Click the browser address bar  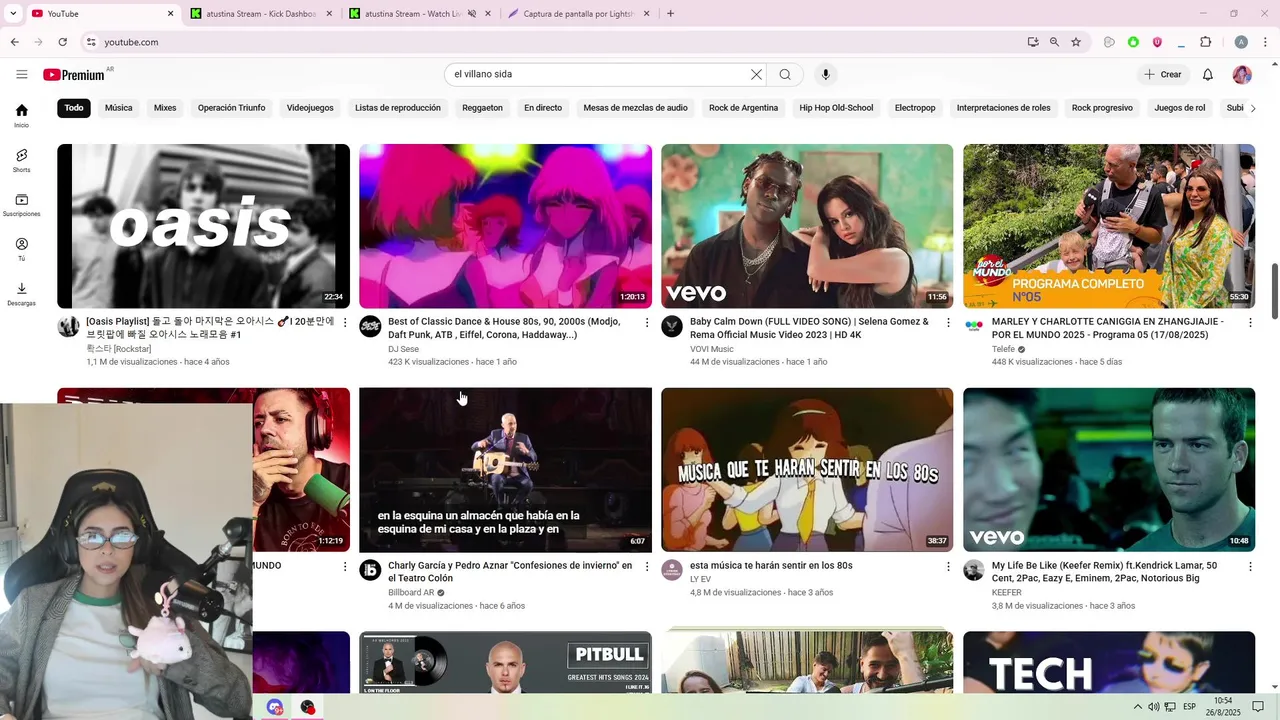pyautogui.click(x=560, y=42)
